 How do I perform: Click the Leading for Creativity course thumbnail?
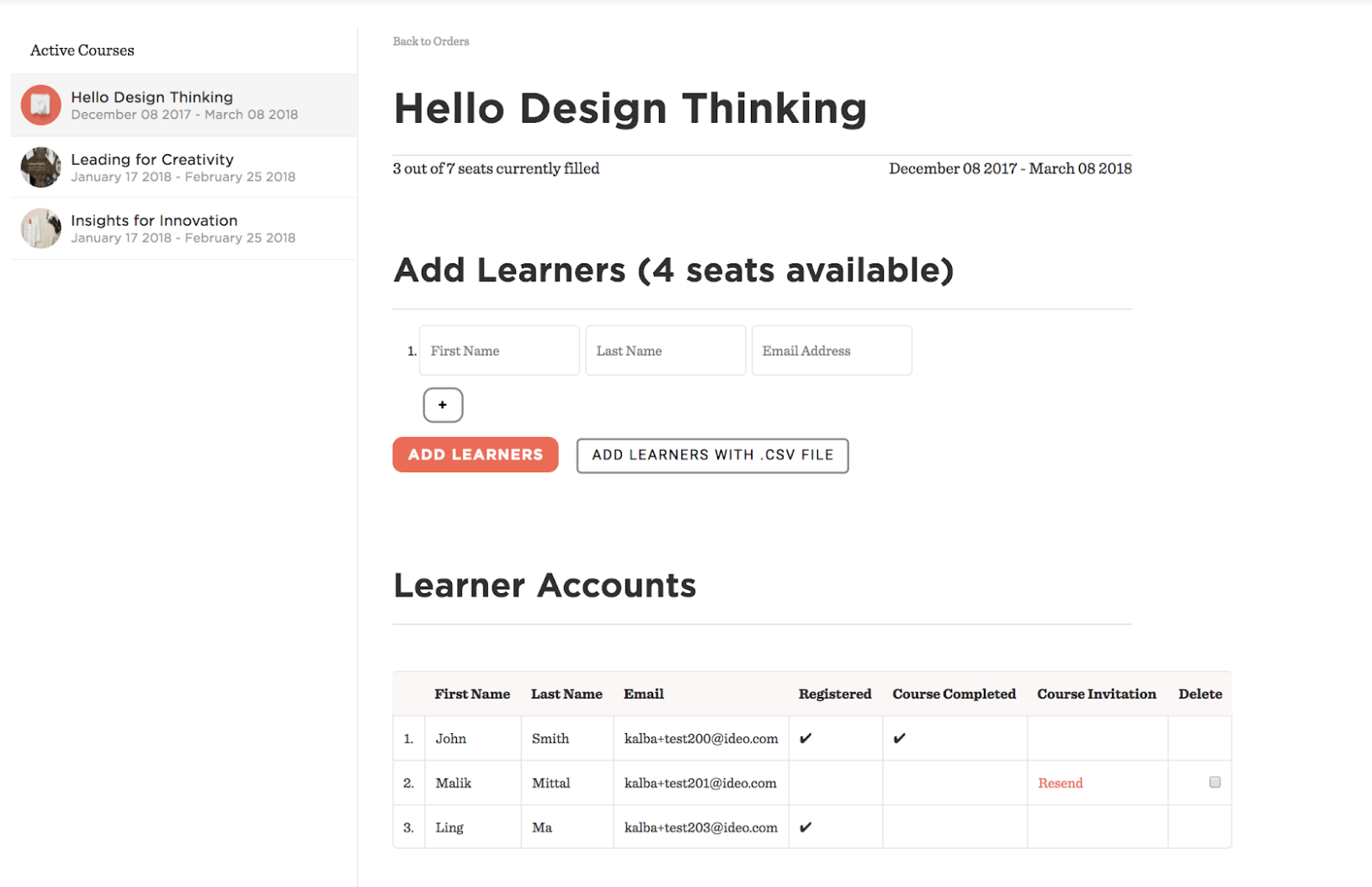(x=40, y=167)
